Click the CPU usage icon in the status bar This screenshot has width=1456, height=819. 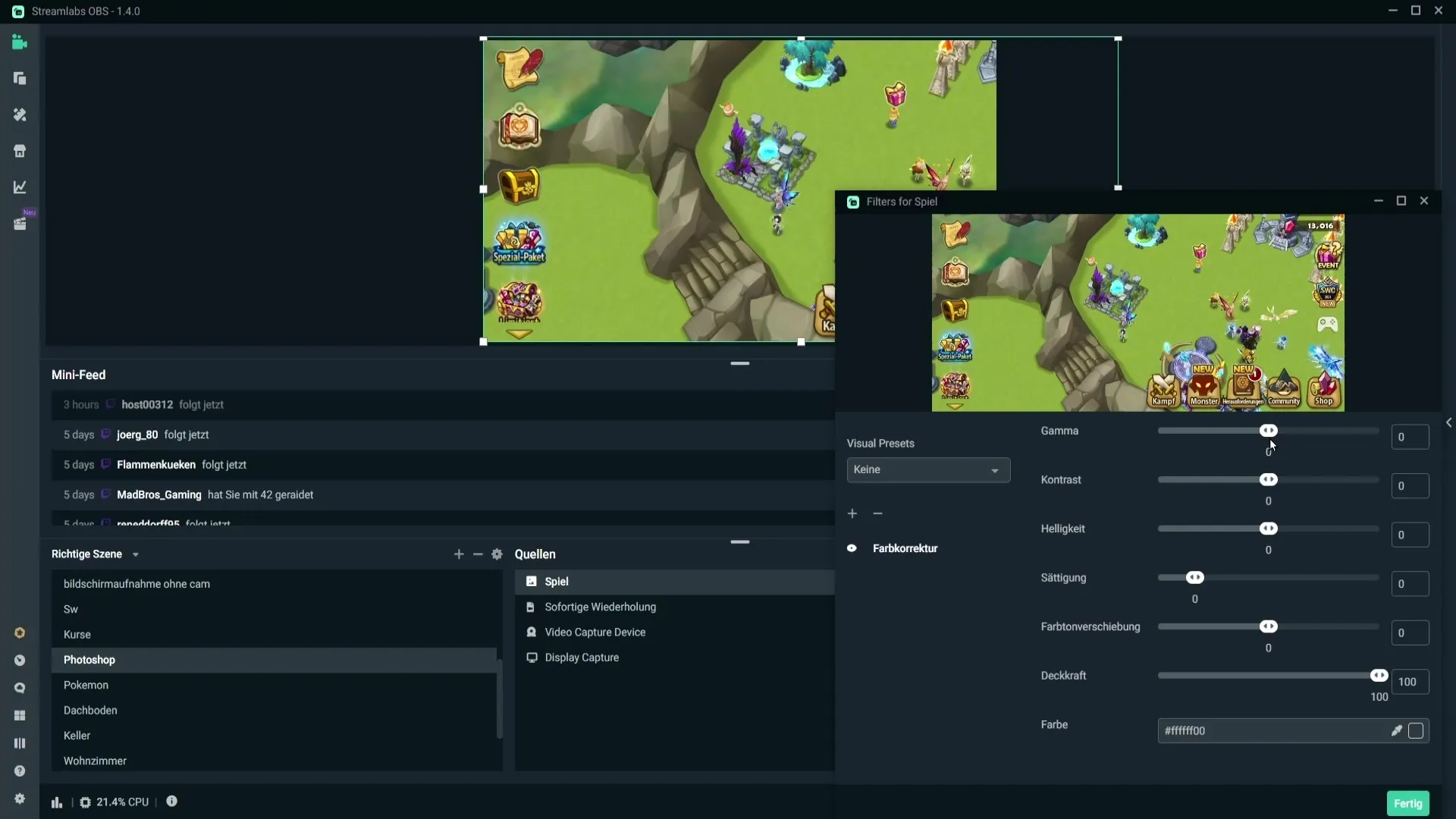point(85,802)
